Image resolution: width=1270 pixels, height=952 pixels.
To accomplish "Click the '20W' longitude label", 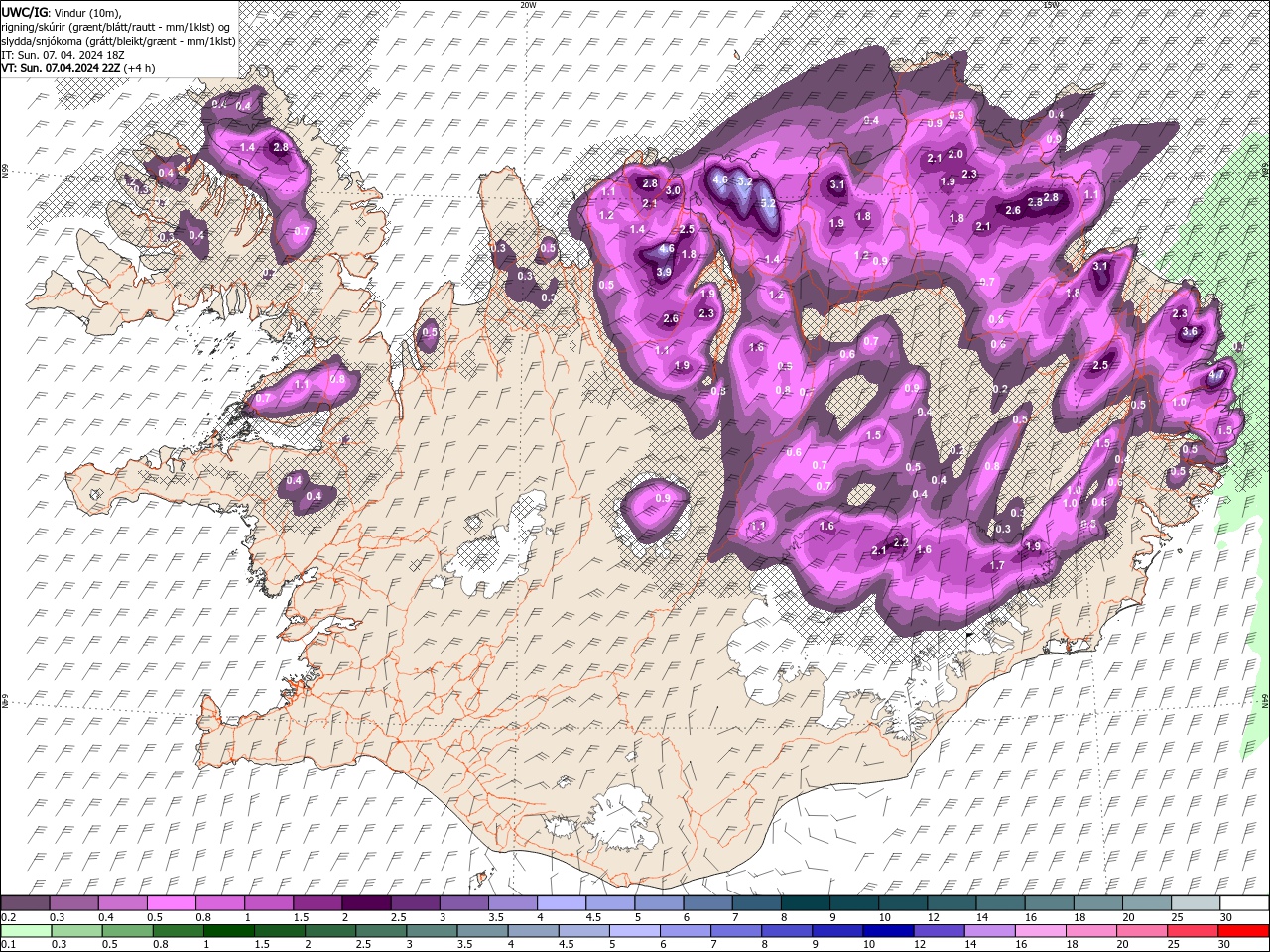I will 527,4.
